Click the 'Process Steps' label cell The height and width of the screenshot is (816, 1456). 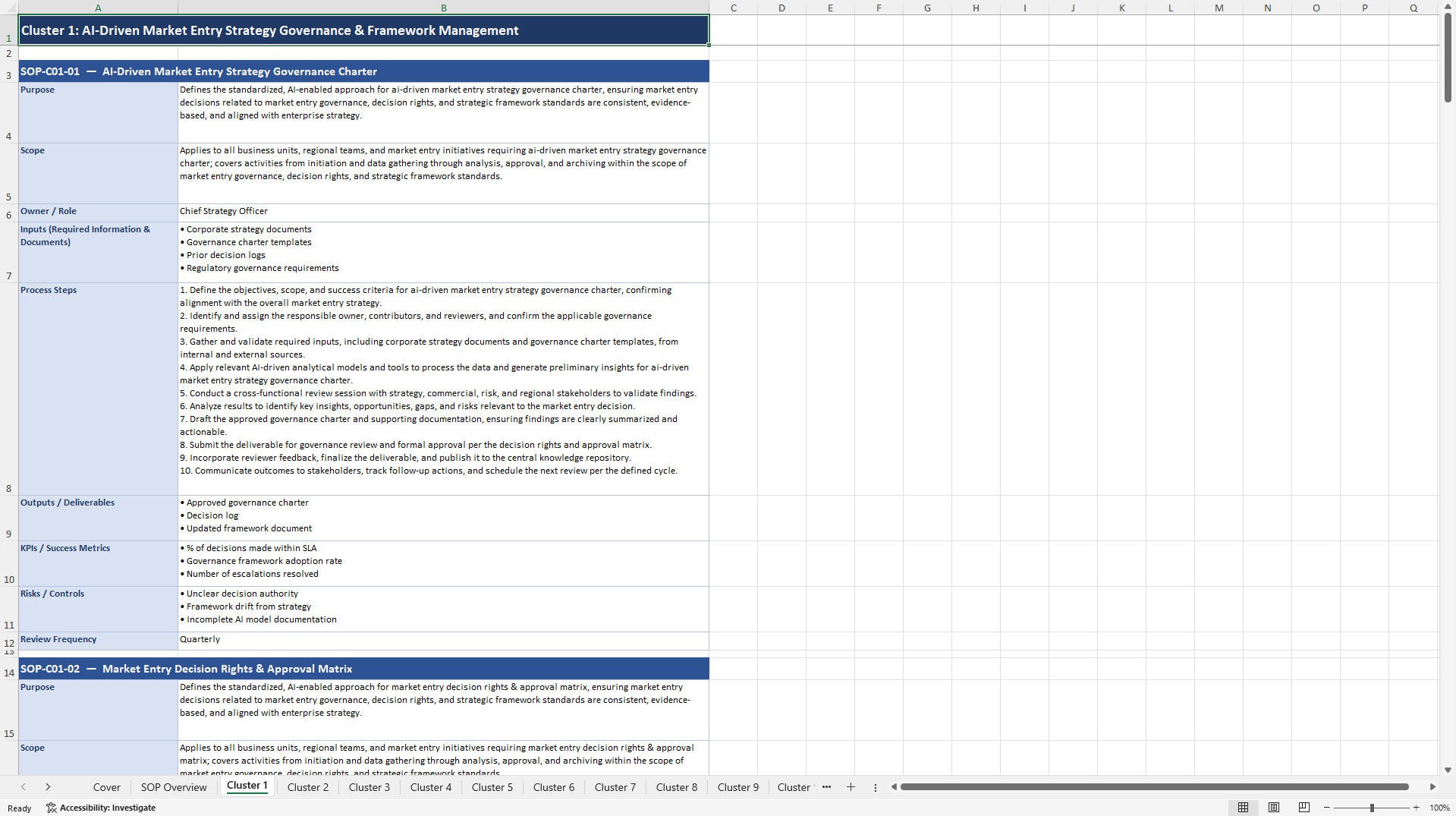click(x=98, y=389)
